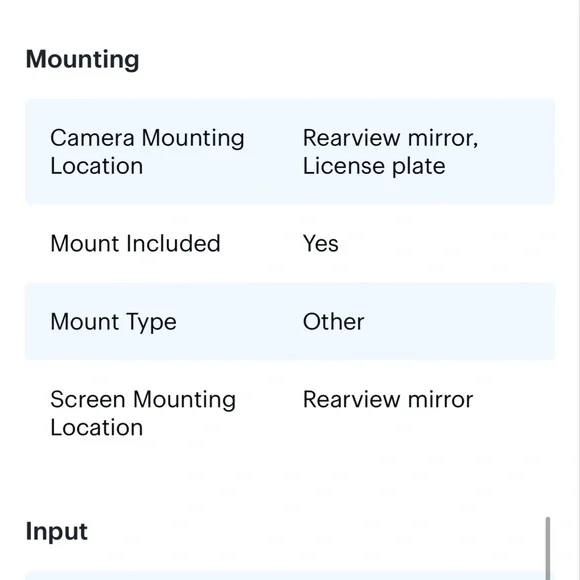Click the "Rearview mirror," text in the camera row
580x580 pixels.
(391, 138)
